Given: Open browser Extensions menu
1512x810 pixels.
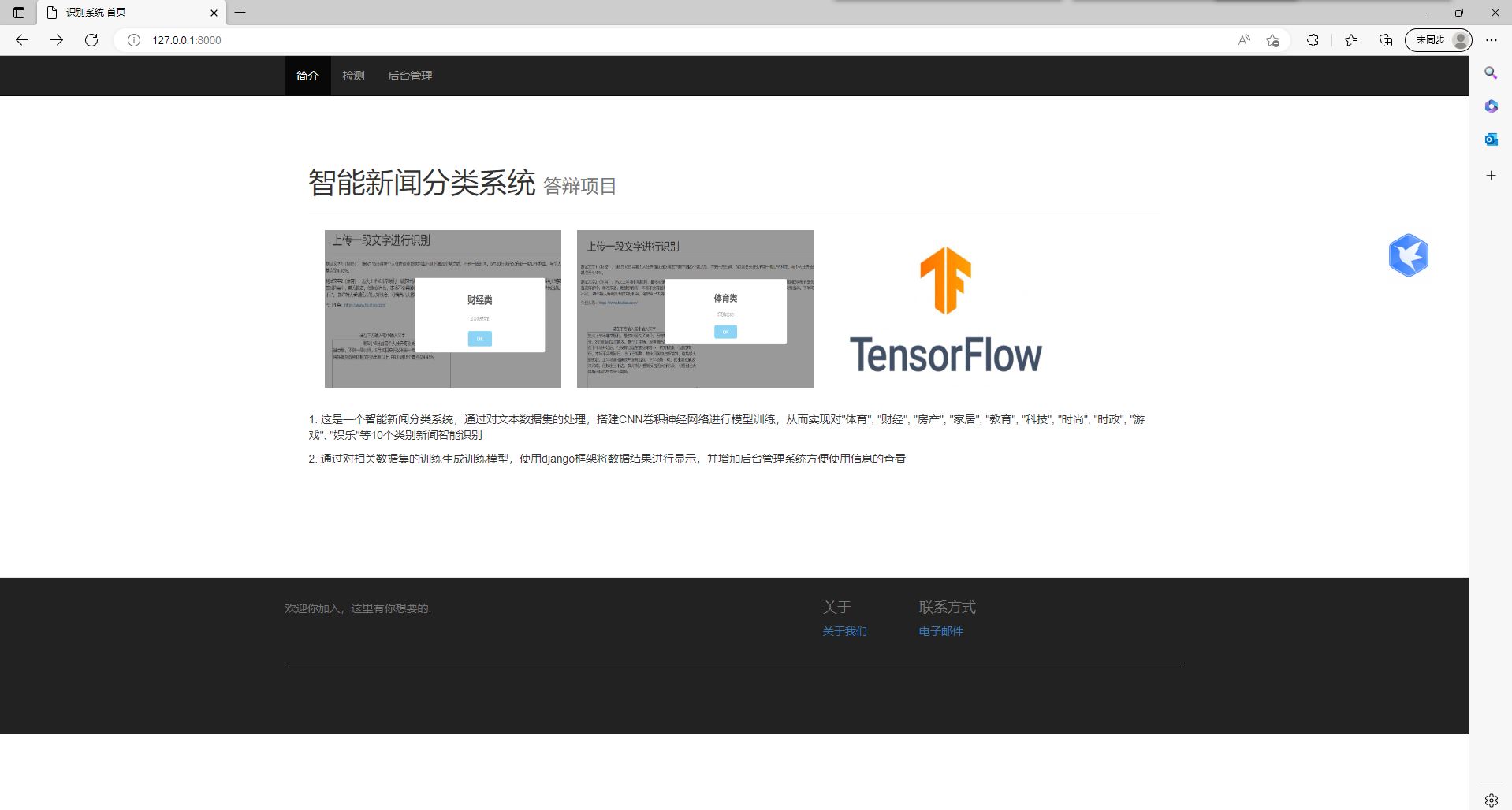Looking at the screenshot, I should 1313,40.
